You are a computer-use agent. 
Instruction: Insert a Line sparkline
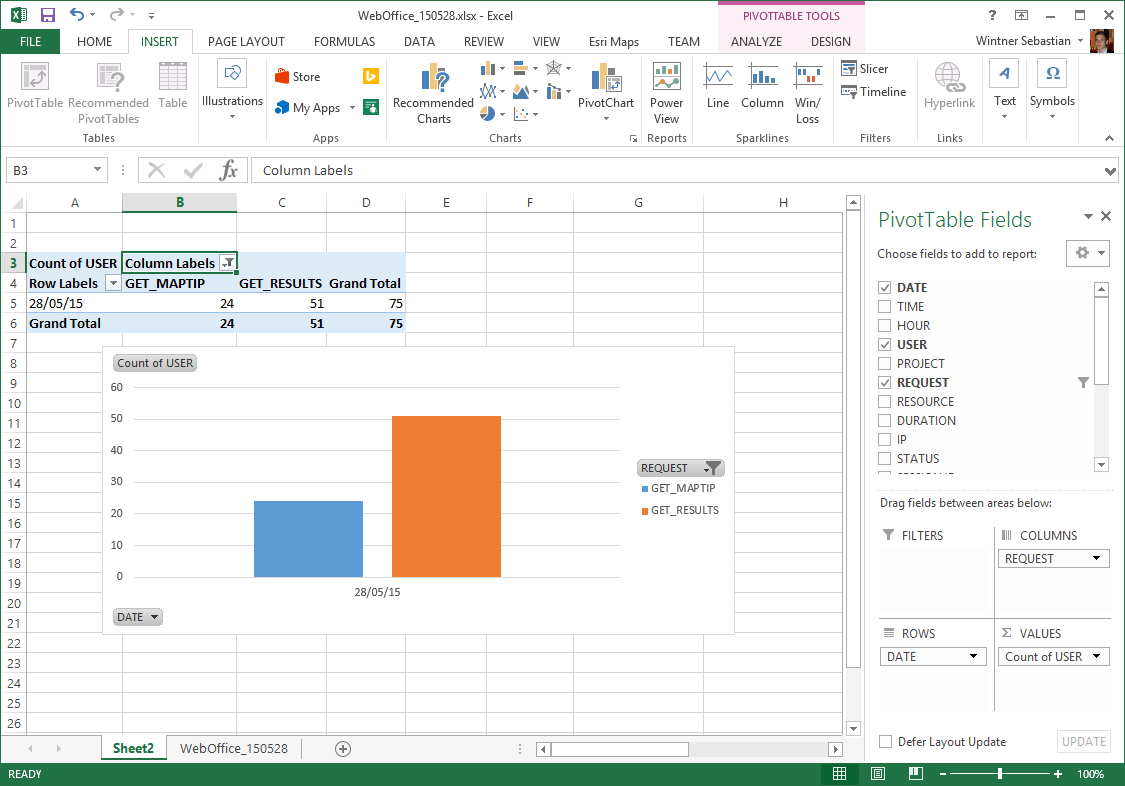(x=717, y=92)
